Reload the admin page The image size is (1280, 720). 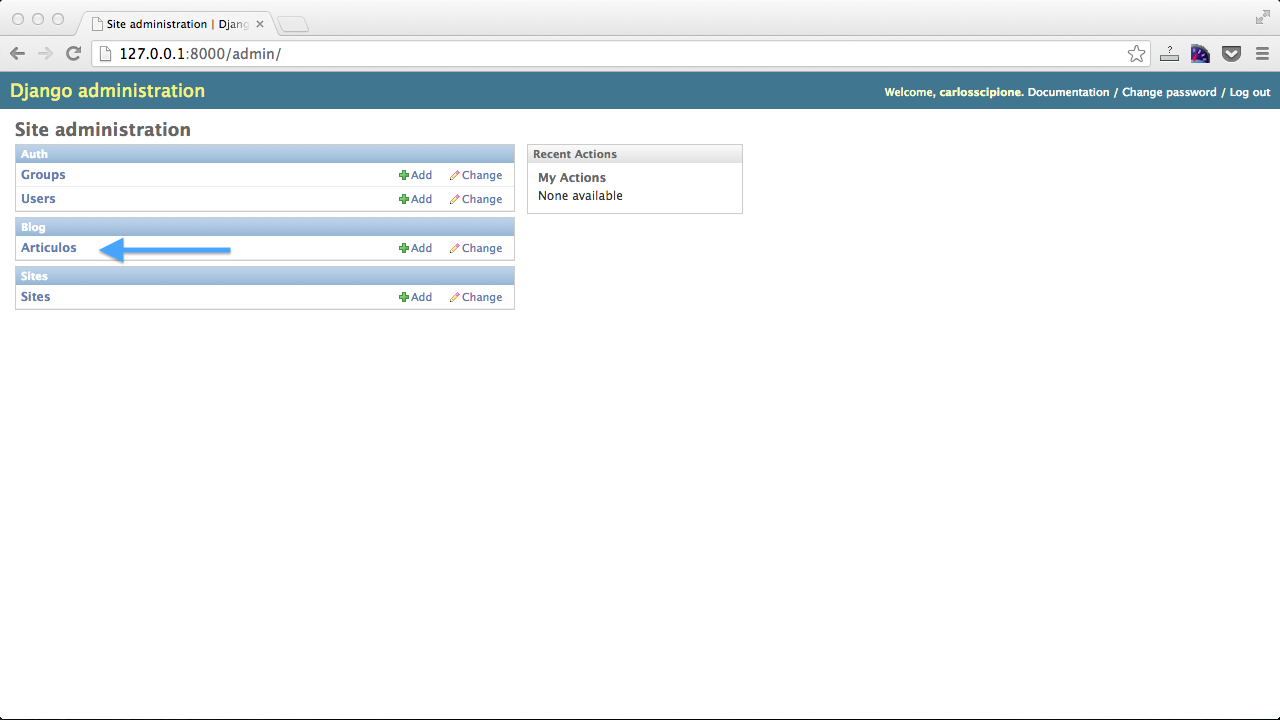coord(73,53)
